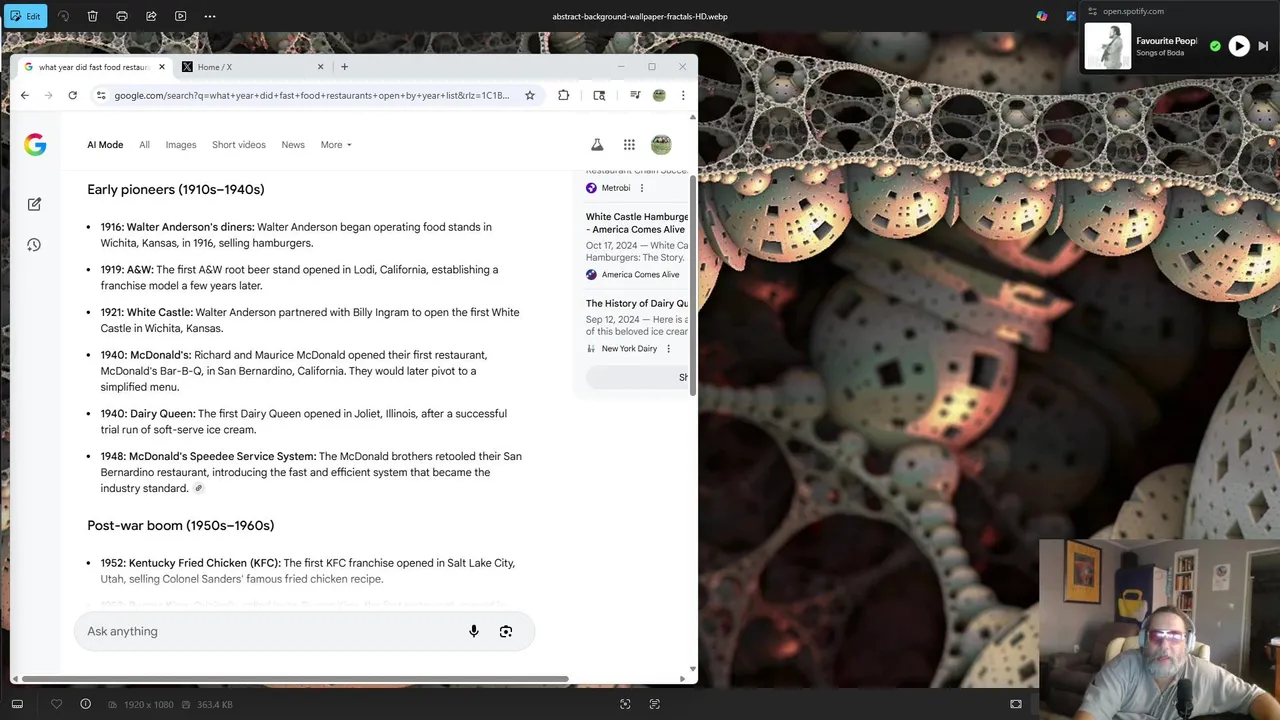Open the White Castle Hamburgers source link
The height and width of the screenshot is (720, 1280).
coord(637,223)
